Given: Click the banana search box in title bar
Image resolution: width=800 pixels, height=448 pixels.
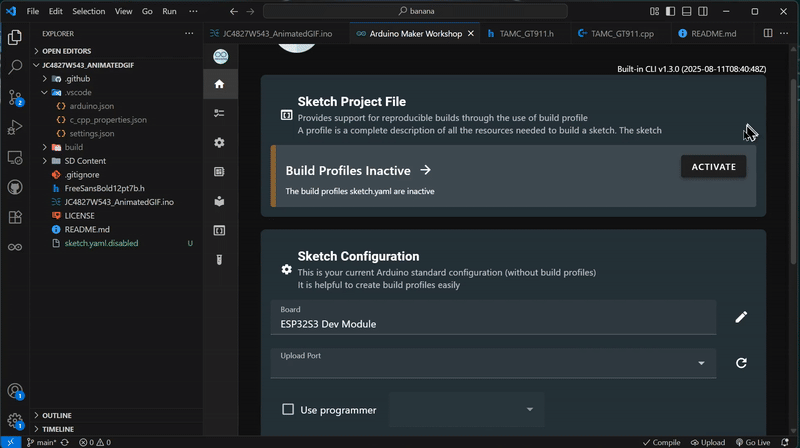Looking at the screenshot, I should coord(415,11).
